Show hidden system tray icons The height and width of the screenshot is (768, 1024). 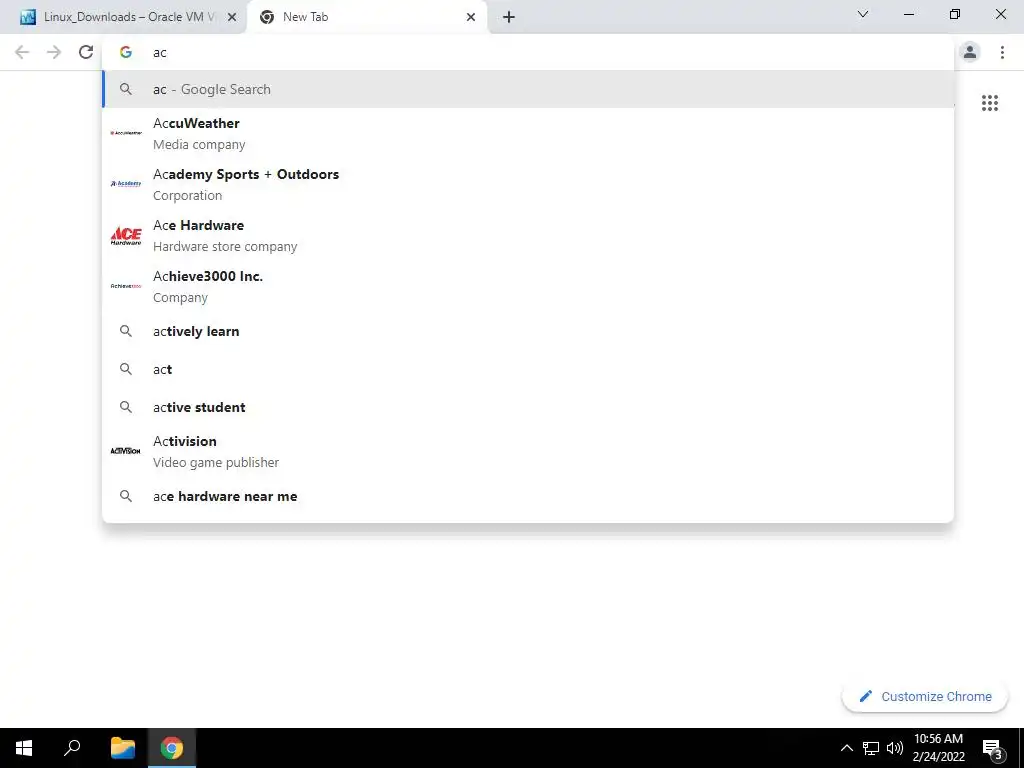pyautogui.click(x=846, y=748)
